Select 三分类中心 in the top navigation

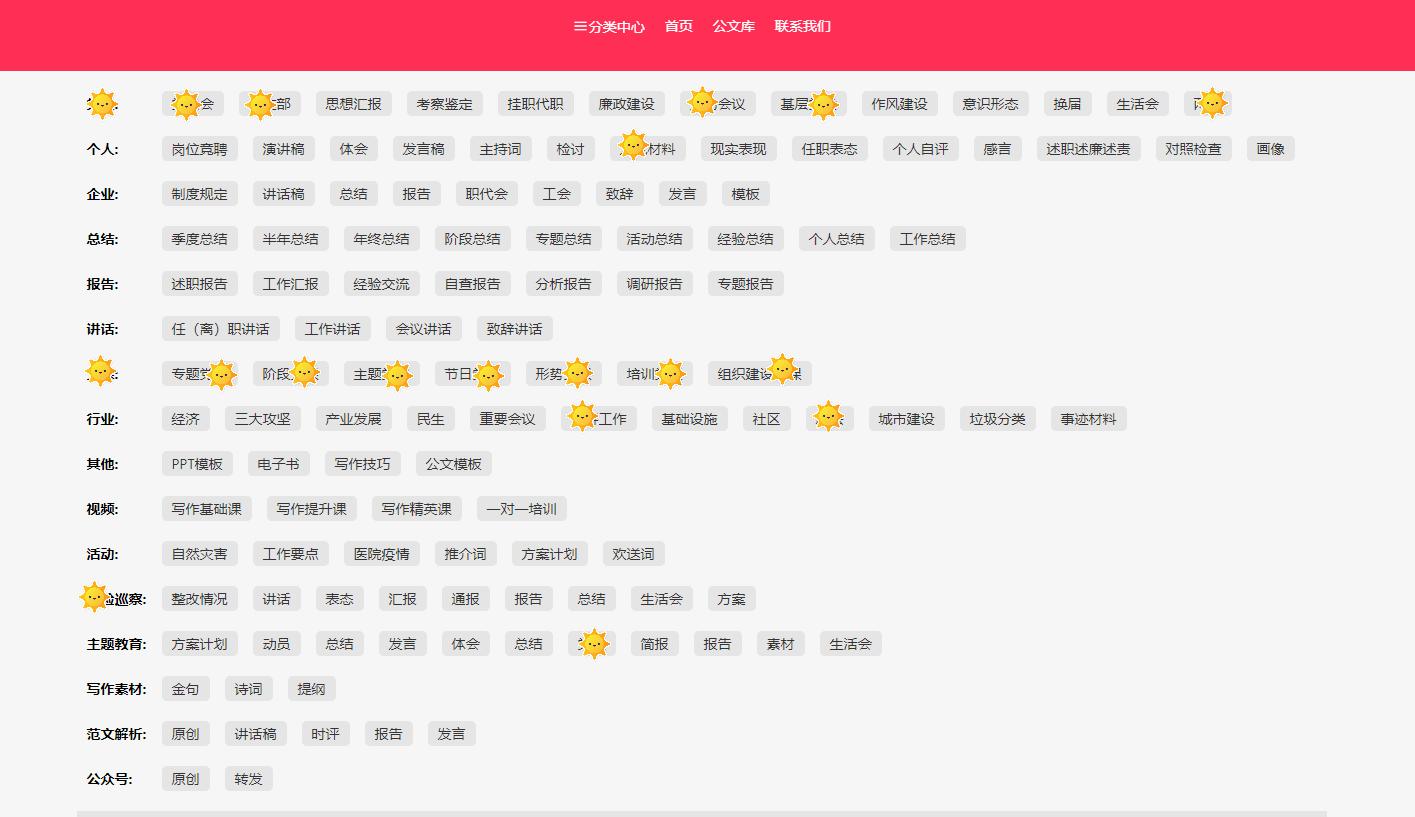[x=609, y=28]
